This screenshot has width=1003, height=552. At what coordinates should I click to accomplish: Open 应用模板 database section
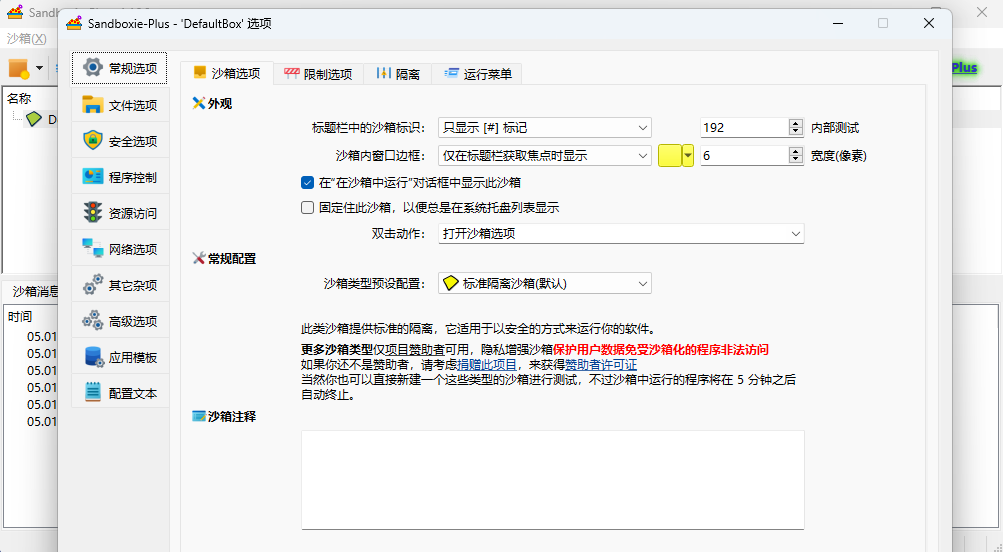tap(120, 357)
